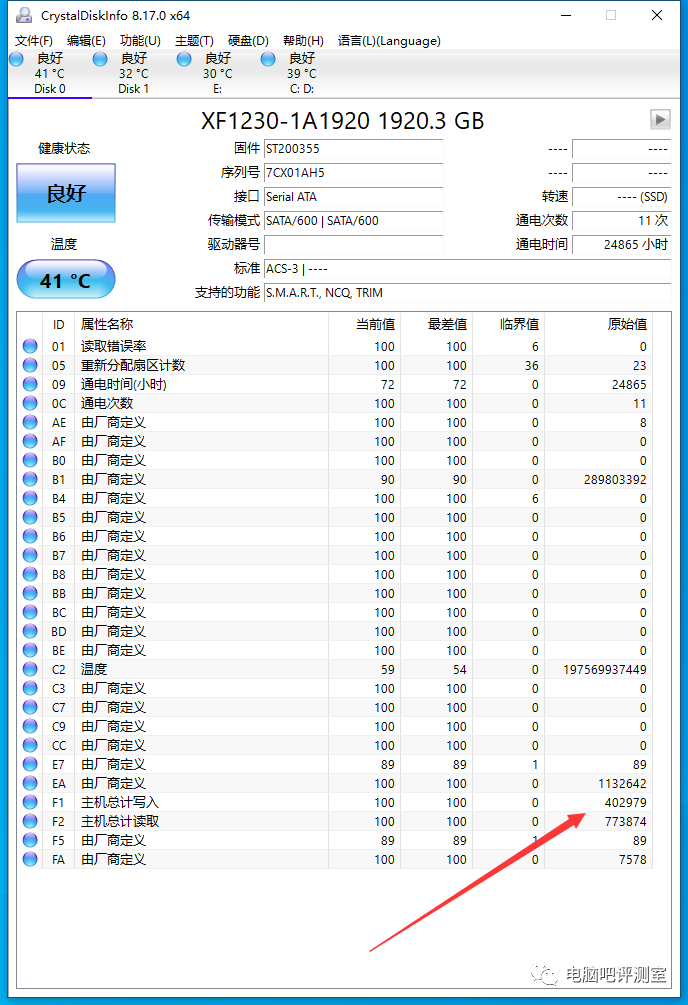Click status orb for attribute C2 温度 row
This screenshot has height=1005, width=688.
click(30, 669)
